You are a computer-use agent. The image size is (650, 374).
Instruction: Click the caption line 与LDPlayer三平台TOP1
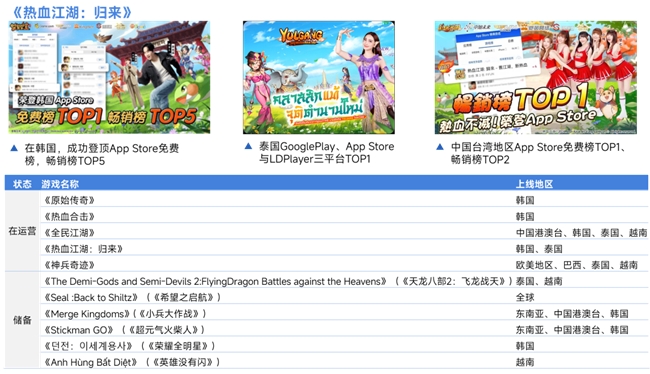tap(315, 159)
